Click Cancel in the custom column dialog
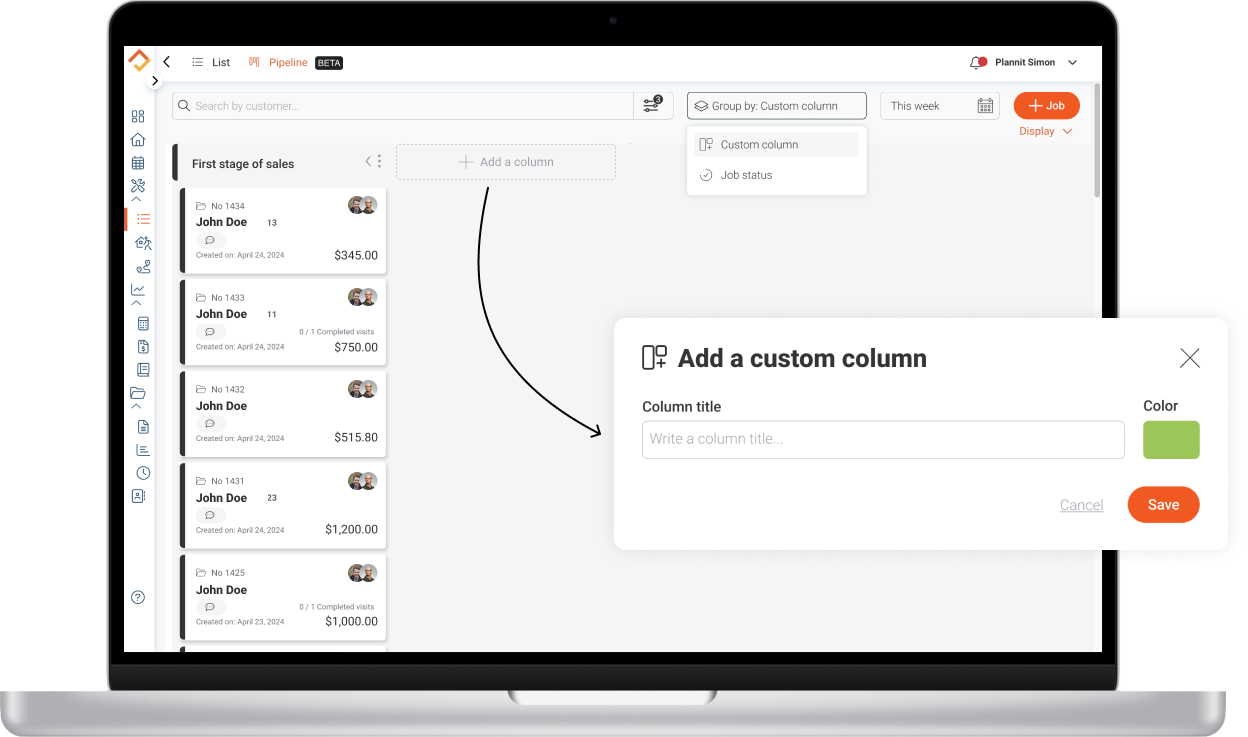 [x=1081, y=505]
